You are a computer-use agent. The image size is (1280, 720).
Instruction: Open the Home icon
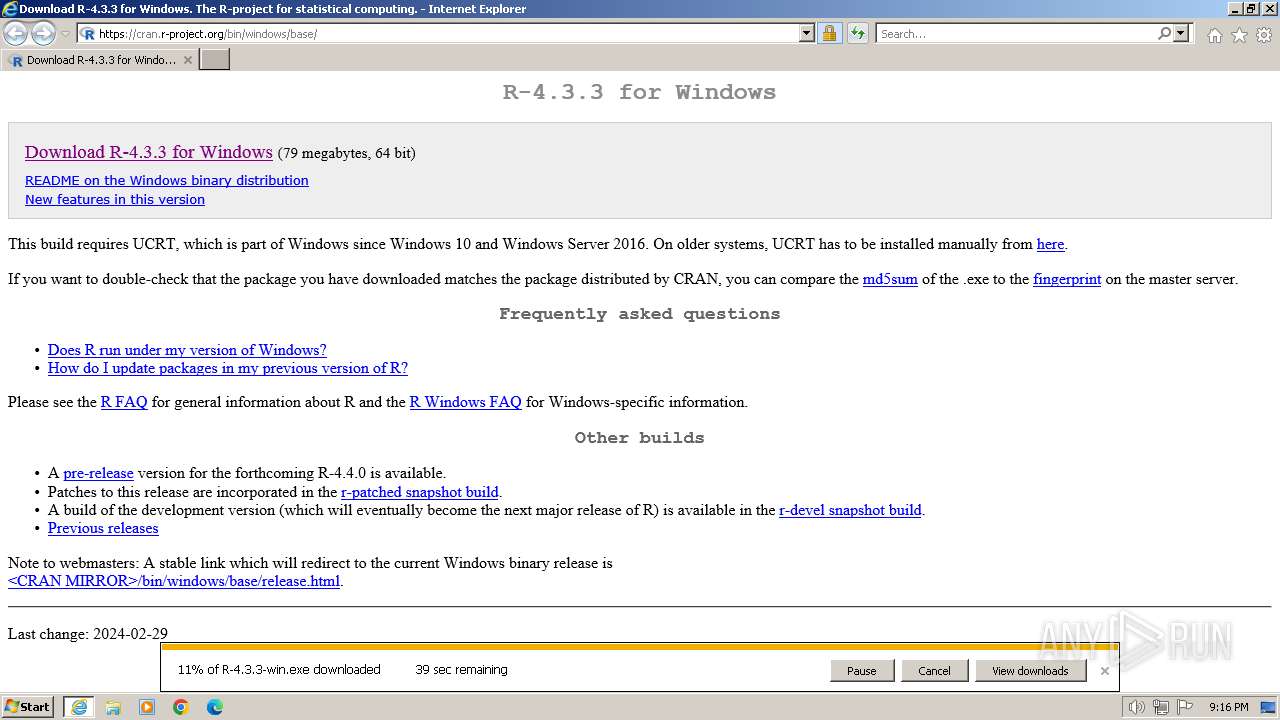[x=1214, y=35]
